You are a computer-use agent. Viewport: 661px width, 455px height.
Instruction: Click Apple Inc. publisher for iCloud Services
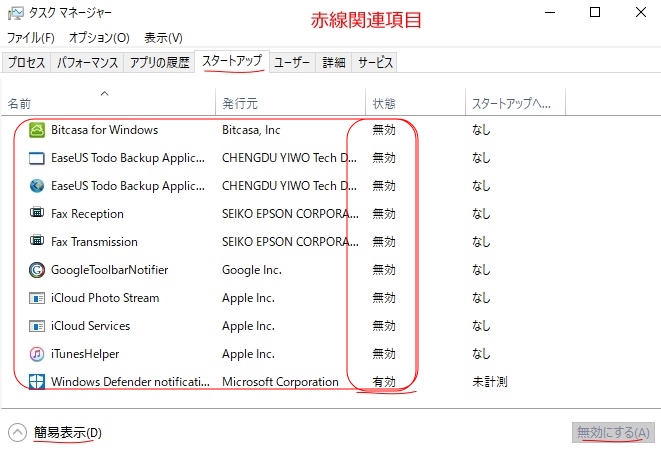248,326
